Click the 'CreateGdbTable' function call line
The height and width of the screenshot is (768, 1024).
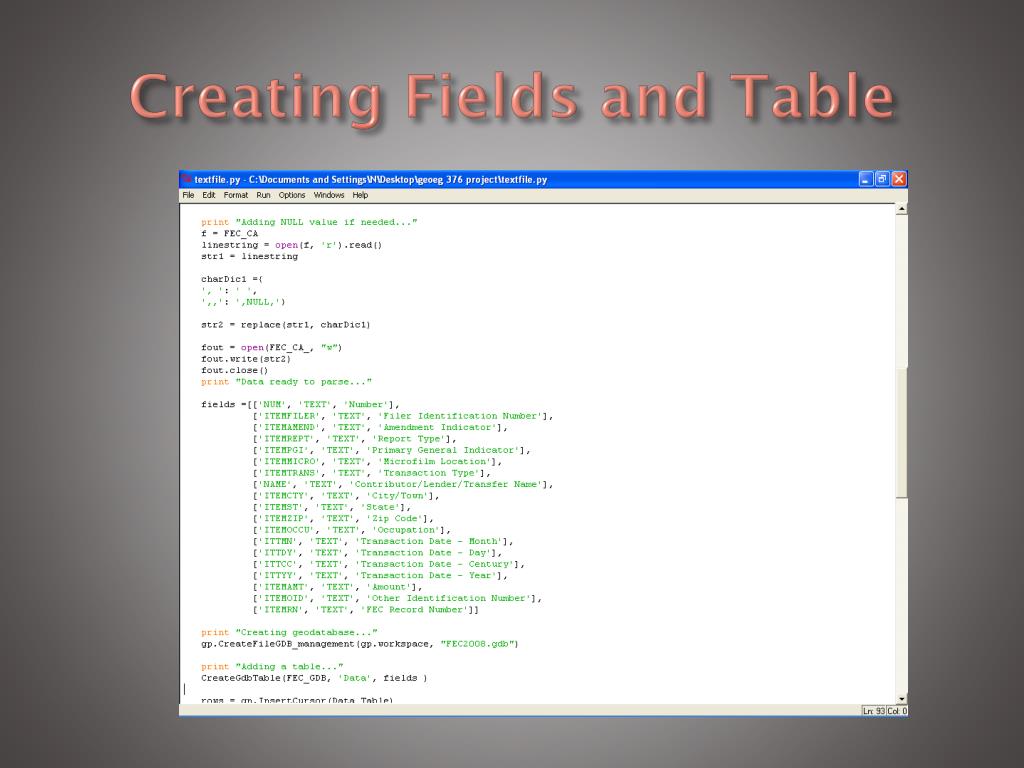coord(314,679)
